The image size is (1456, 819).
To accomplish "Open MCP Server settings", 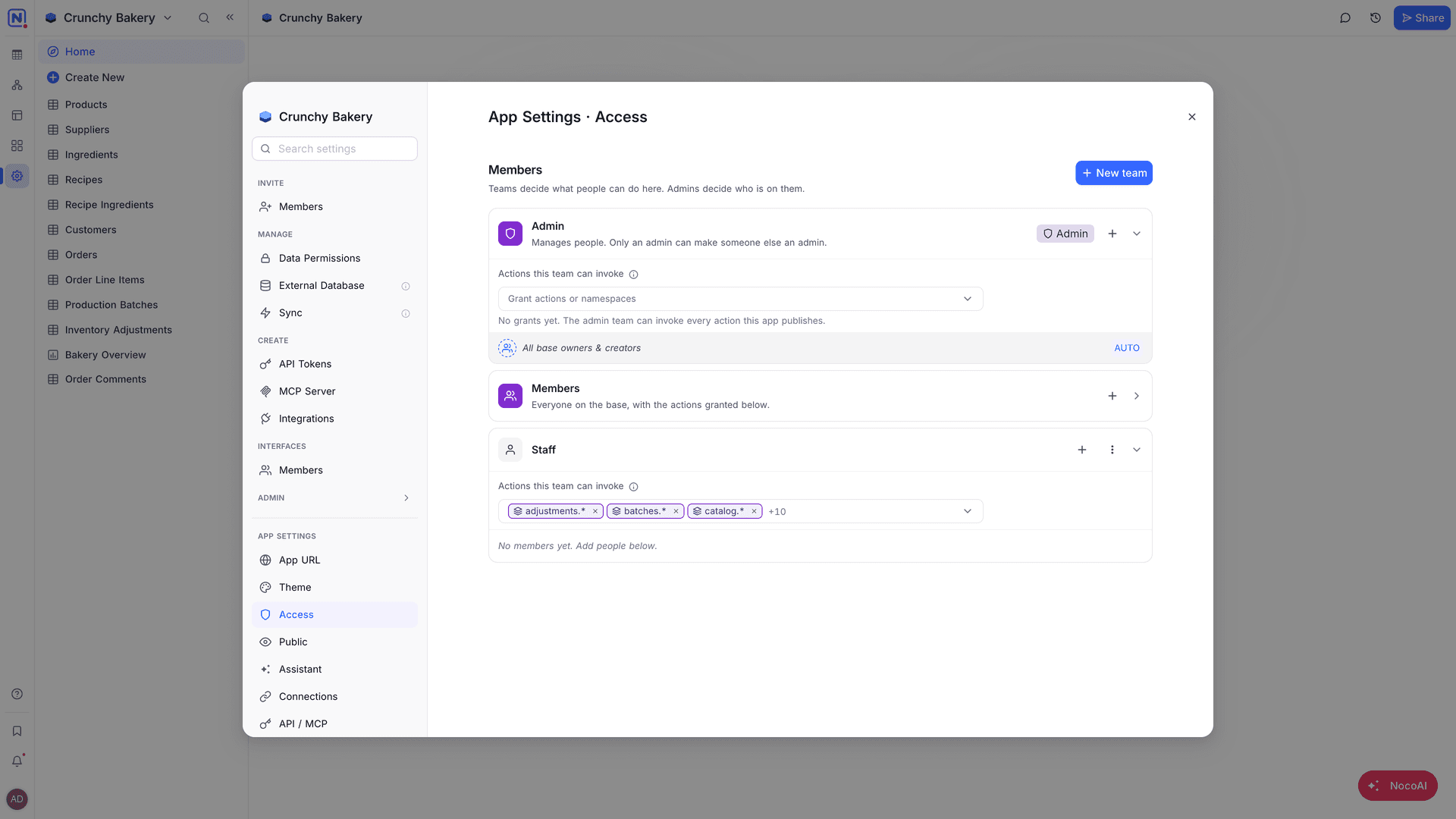I will tap(334, 391).
